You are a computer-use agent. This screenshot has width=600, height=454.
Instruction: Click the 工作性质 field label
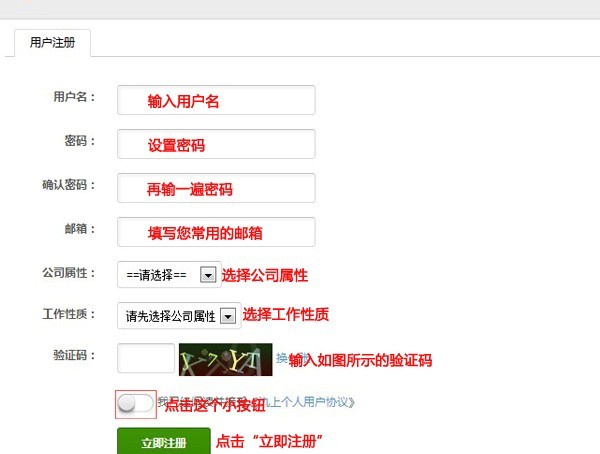click(68, 314)
